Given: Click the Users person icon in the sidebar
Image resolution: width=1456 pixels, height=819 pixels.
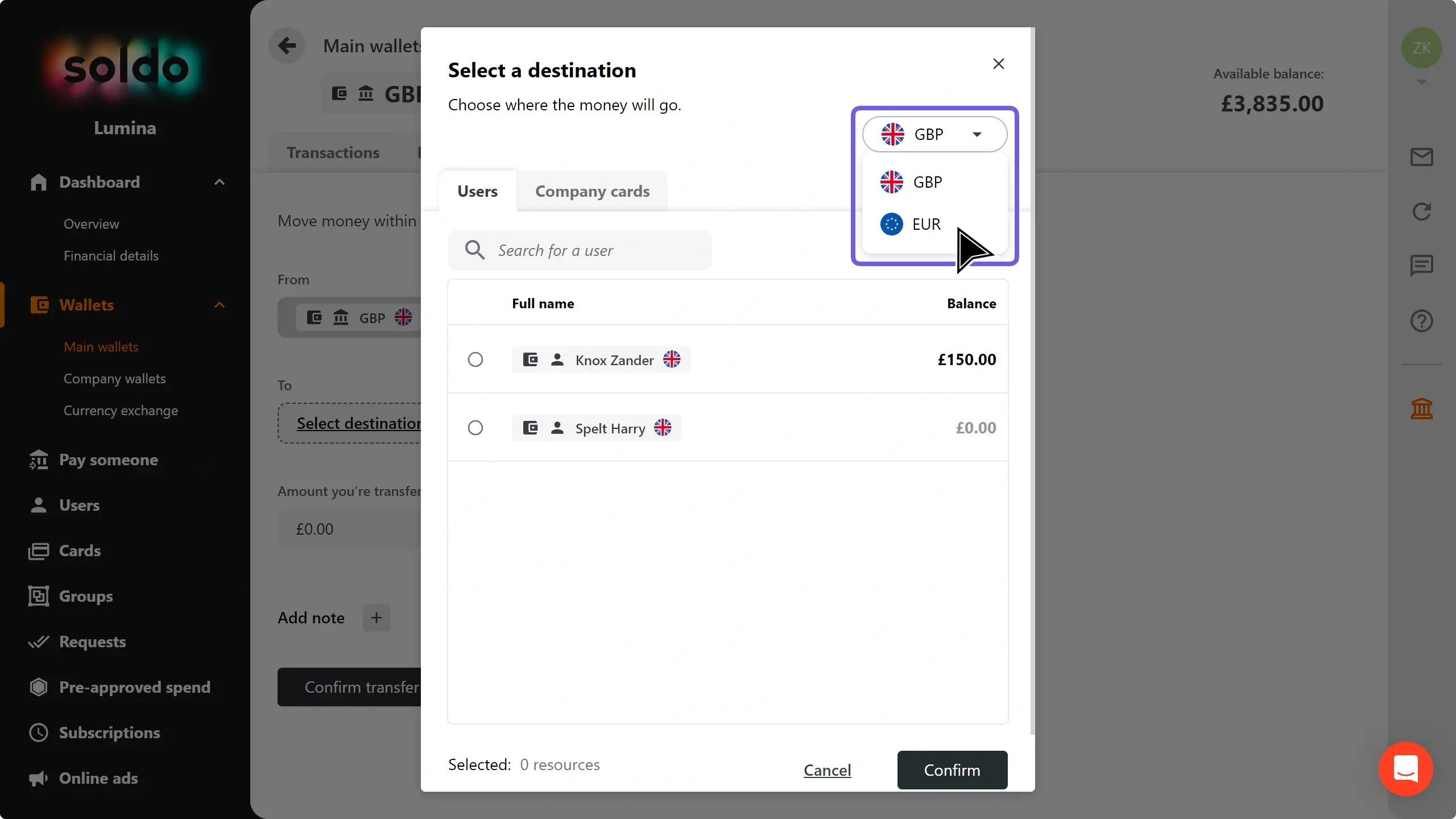Looking at the screenshot, I should [x=39, y=505].
